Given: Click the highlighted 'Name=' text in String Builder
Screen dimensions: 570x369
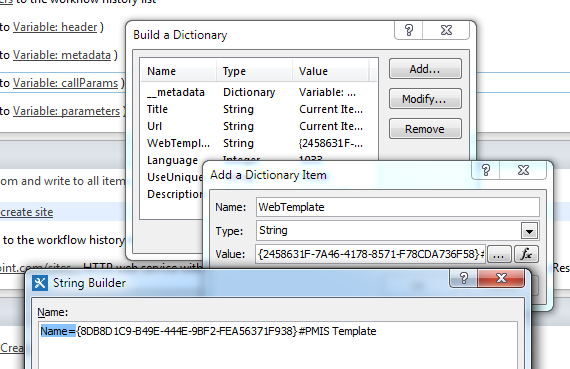Looking at the screenshot, I should coord(58,331).
